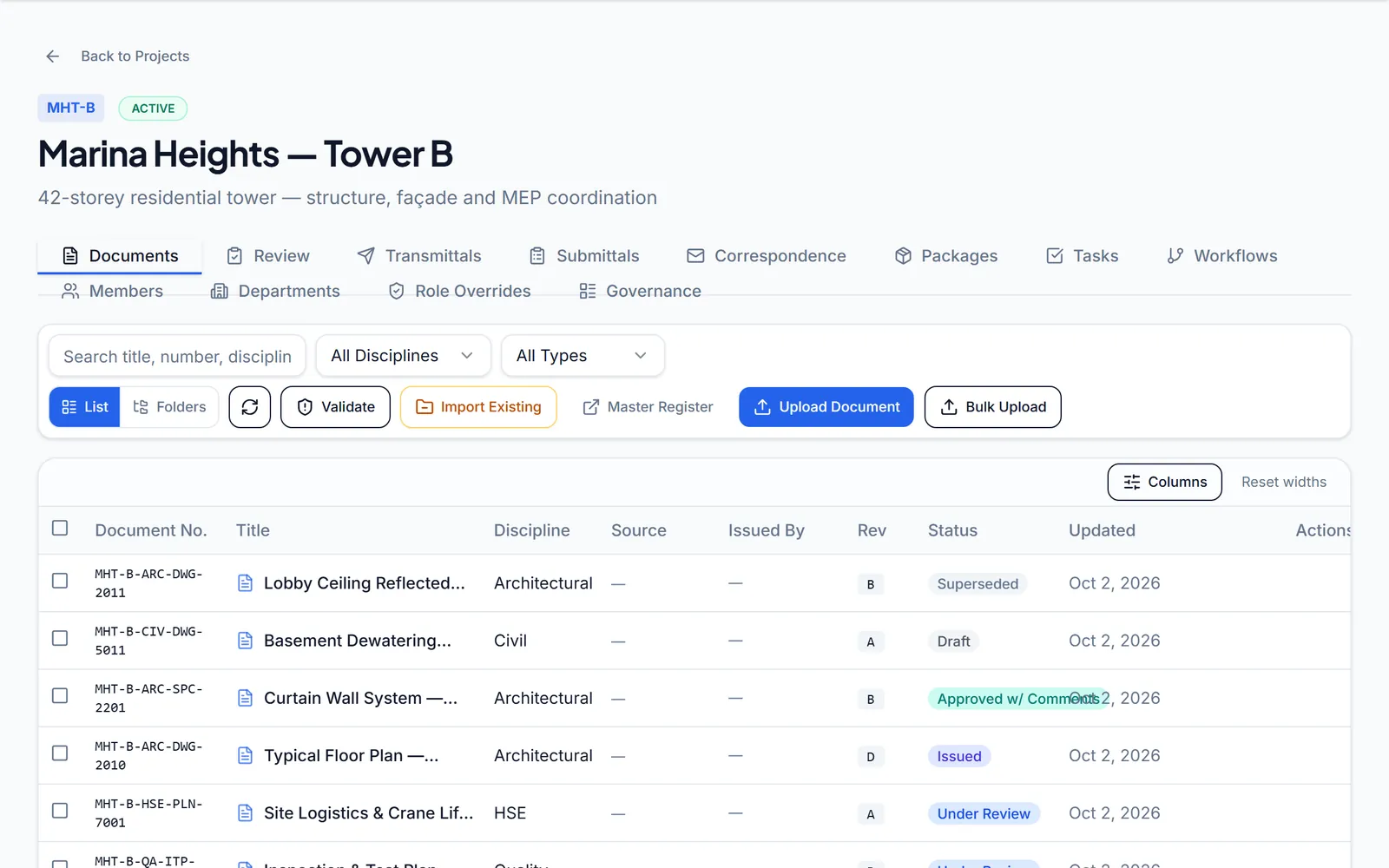Open the All Types dropdown

coord(583,356)
